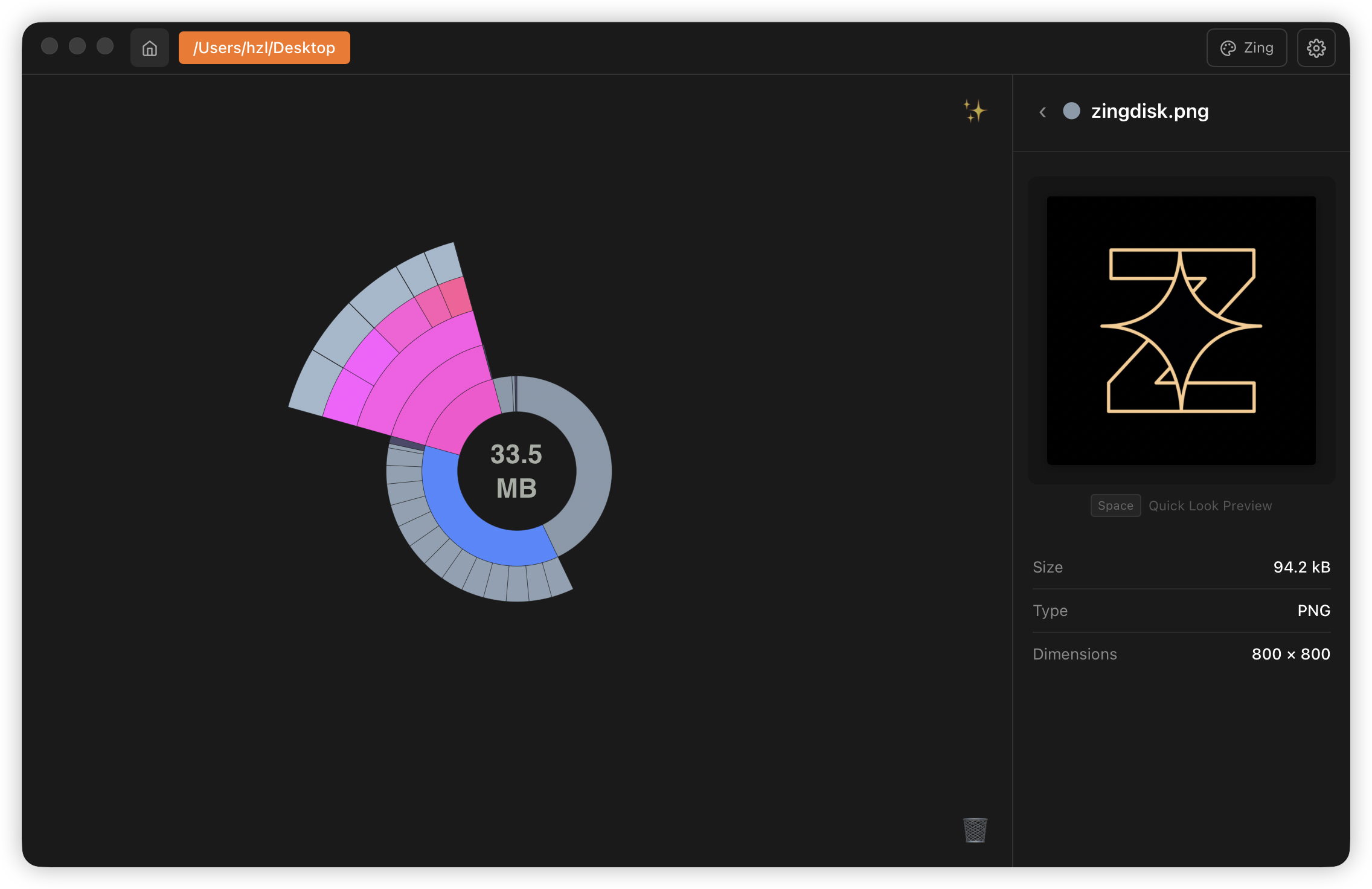Open settings via the gear icon
Viewport: 1372px width, 889px height.
[1316, 47]
